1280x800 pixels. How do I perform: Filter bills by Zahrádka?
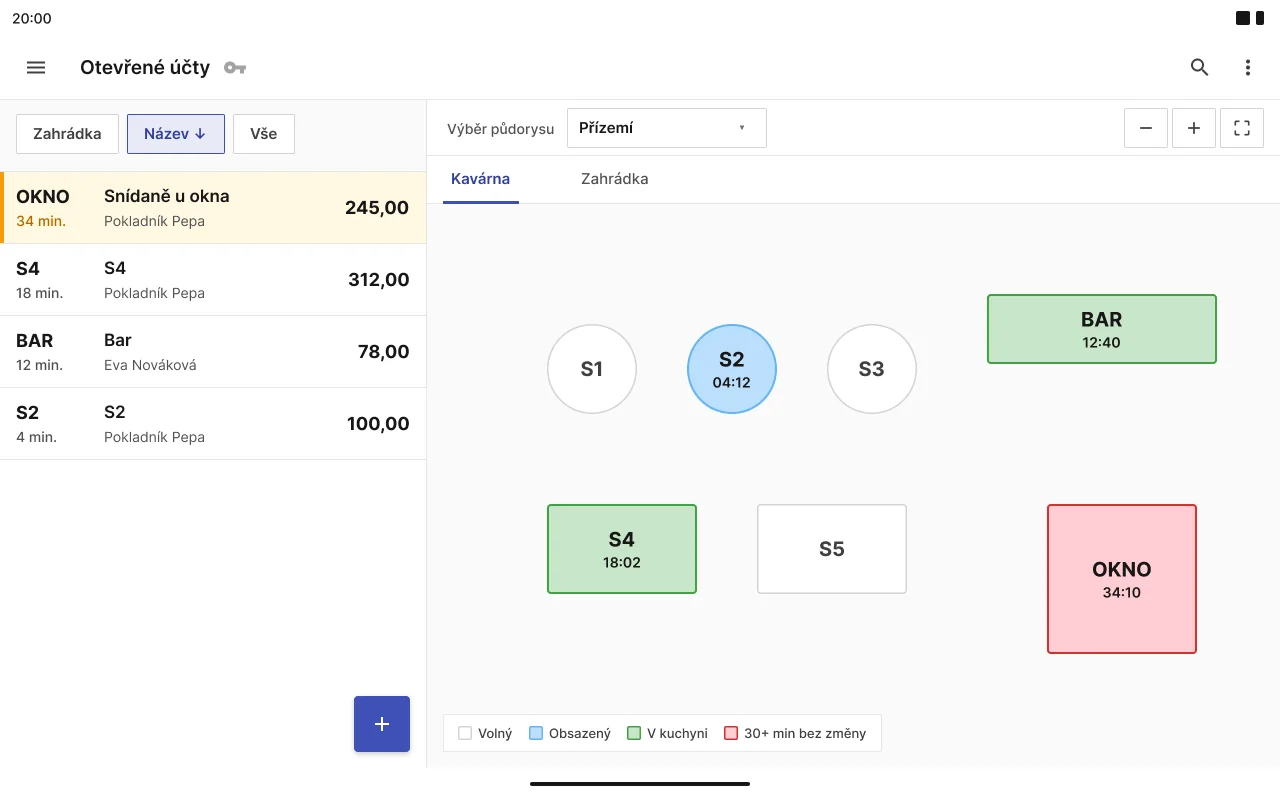coord(67,134)
